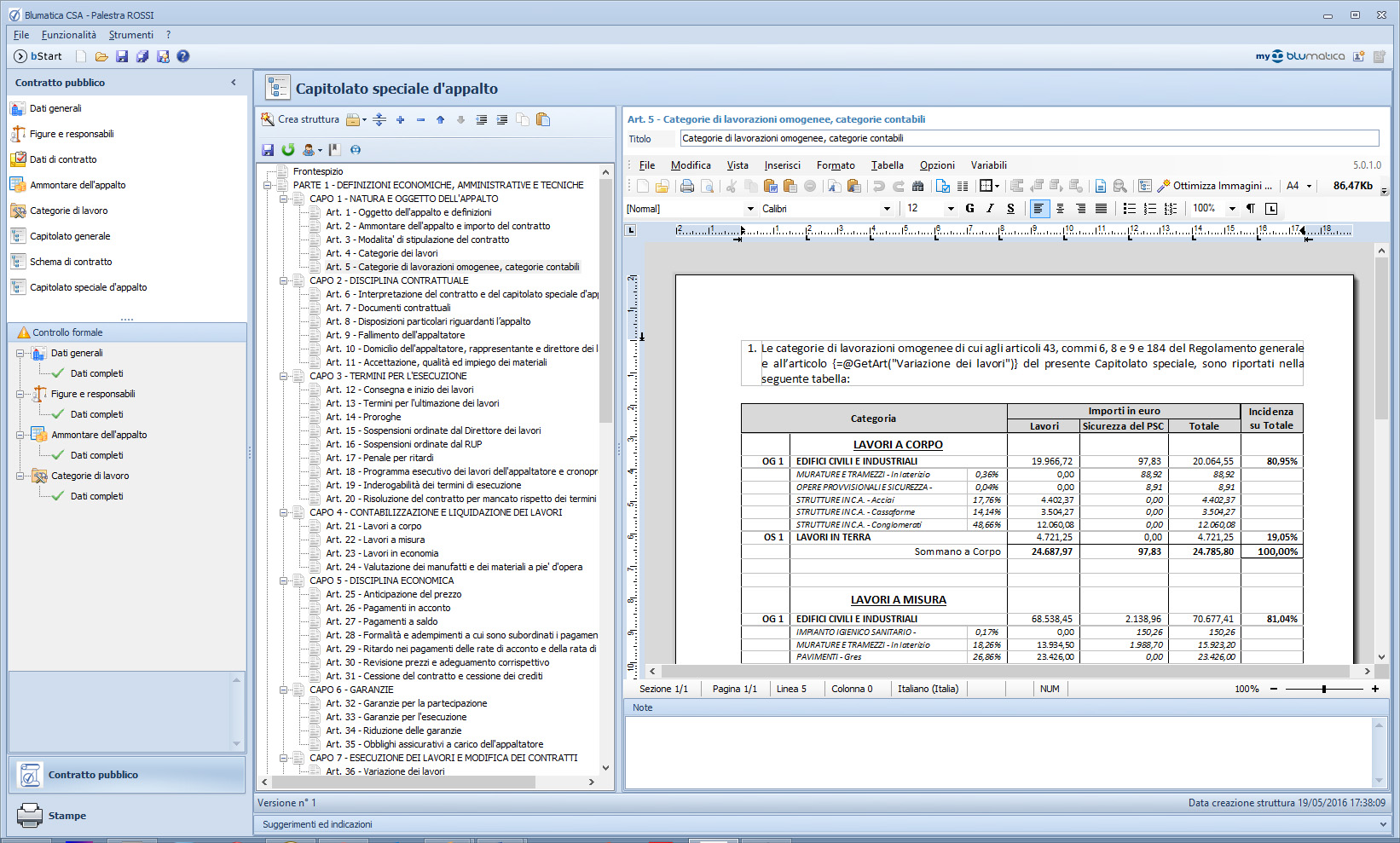Click the move up arrow icon
The height and width of the screenshot is (843, 1400).
coord(440,120)
